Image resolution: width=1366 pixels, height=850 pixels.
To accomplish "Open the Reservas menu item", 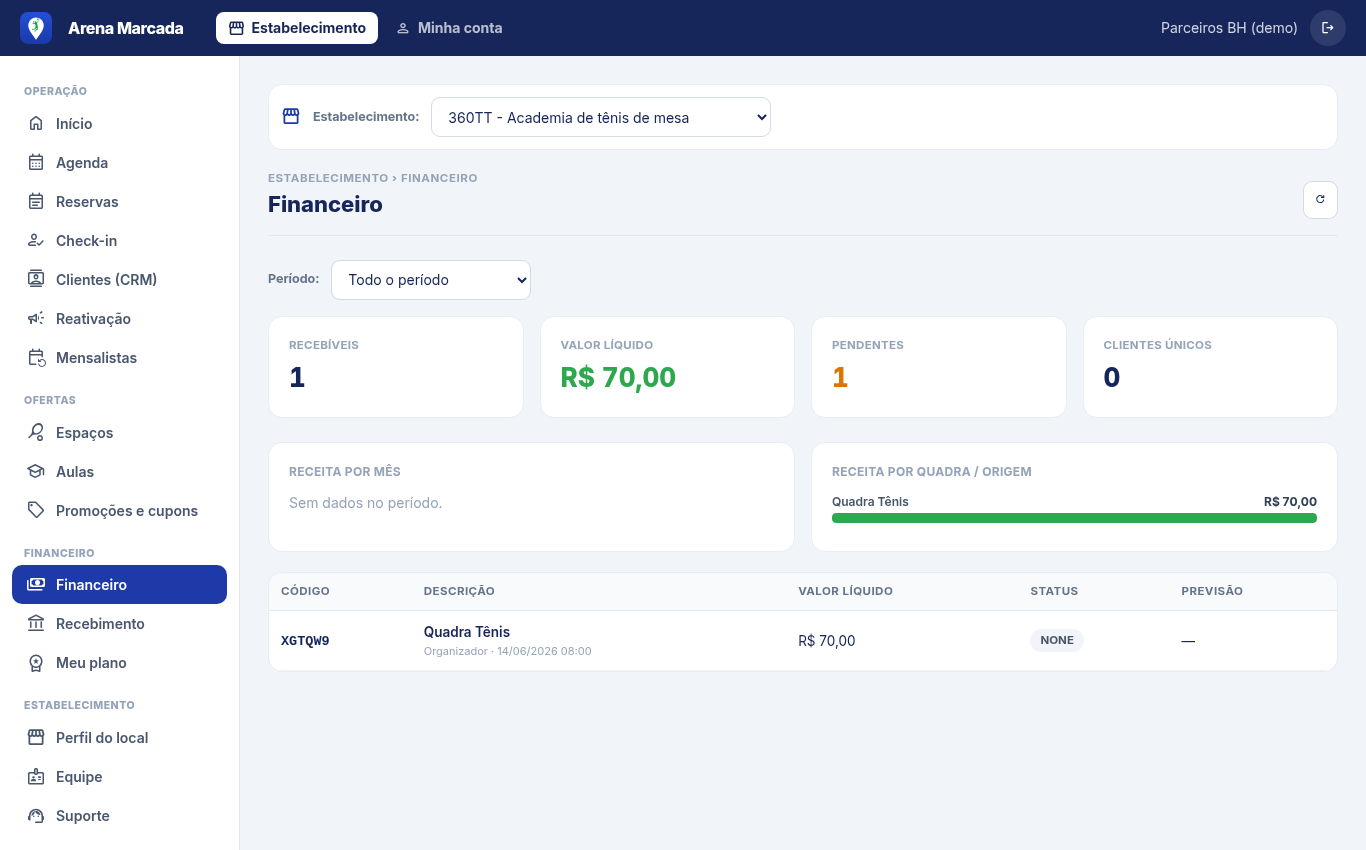I will 119,202.
